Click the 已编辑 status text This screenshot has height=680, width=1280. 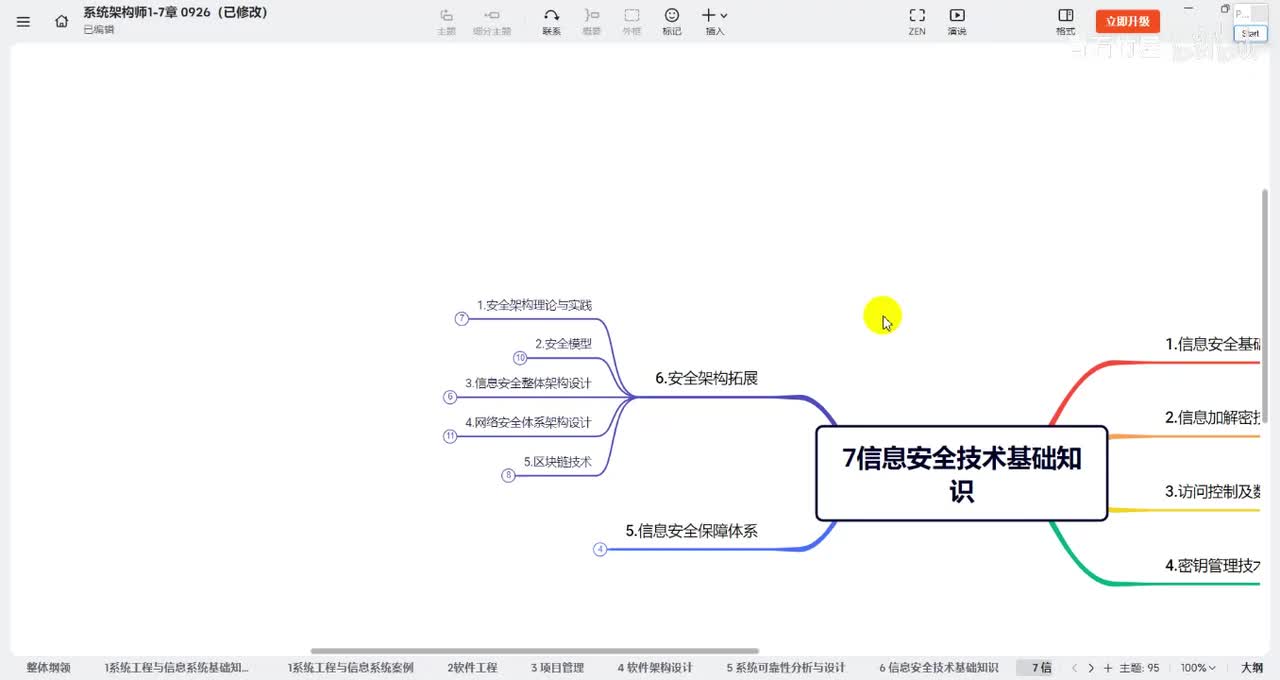tap(99, 30)
